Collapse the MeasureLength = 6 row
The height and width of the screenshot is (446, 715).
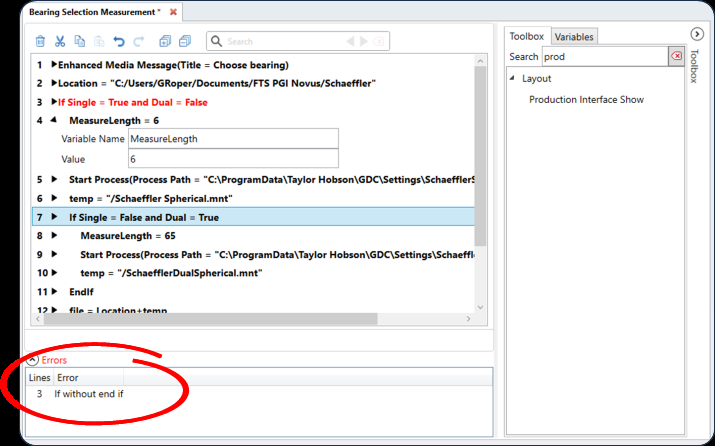click(54, 120)
